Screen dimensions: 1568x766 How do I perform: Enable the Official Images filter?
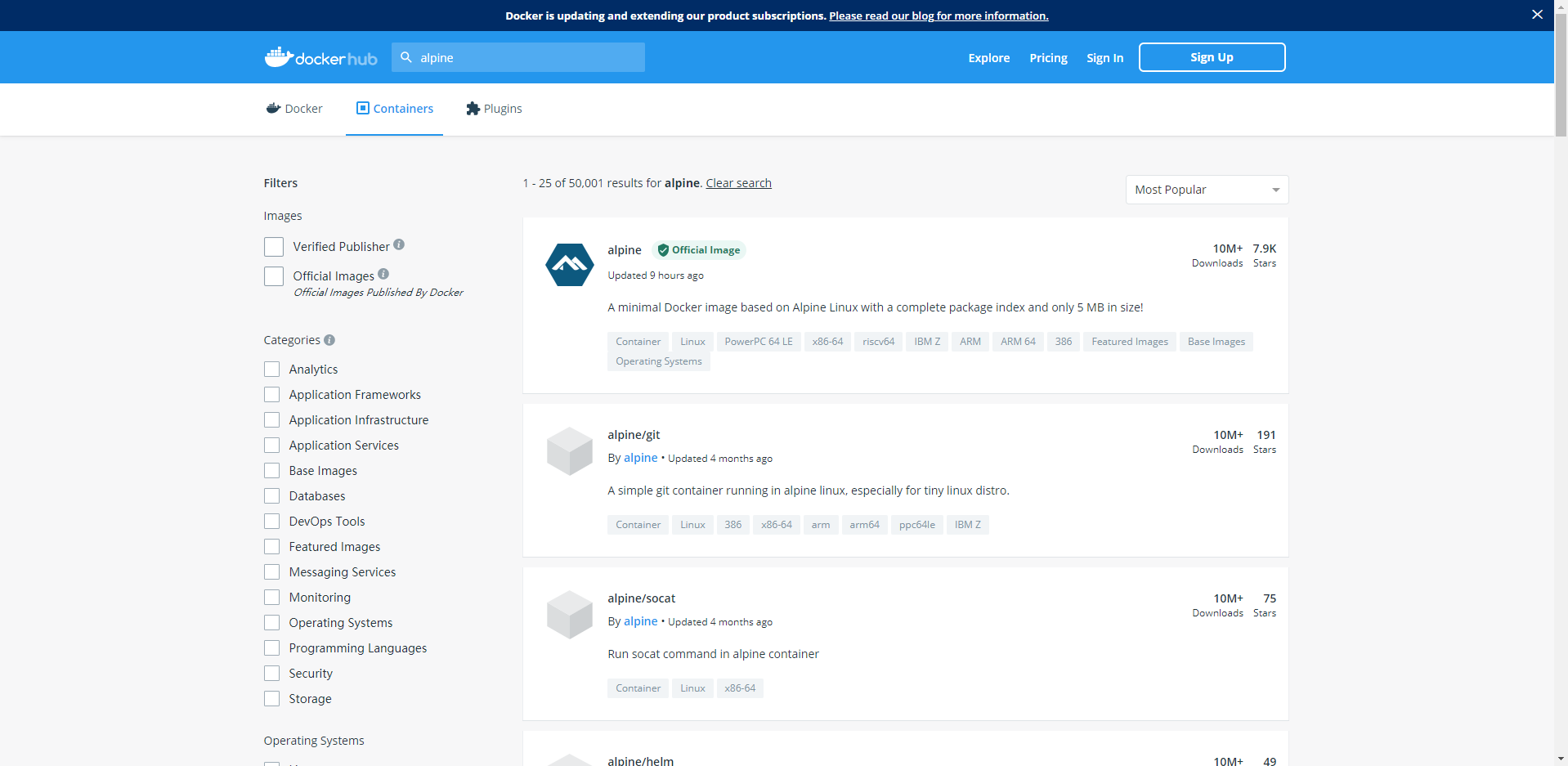pos(274,276)
